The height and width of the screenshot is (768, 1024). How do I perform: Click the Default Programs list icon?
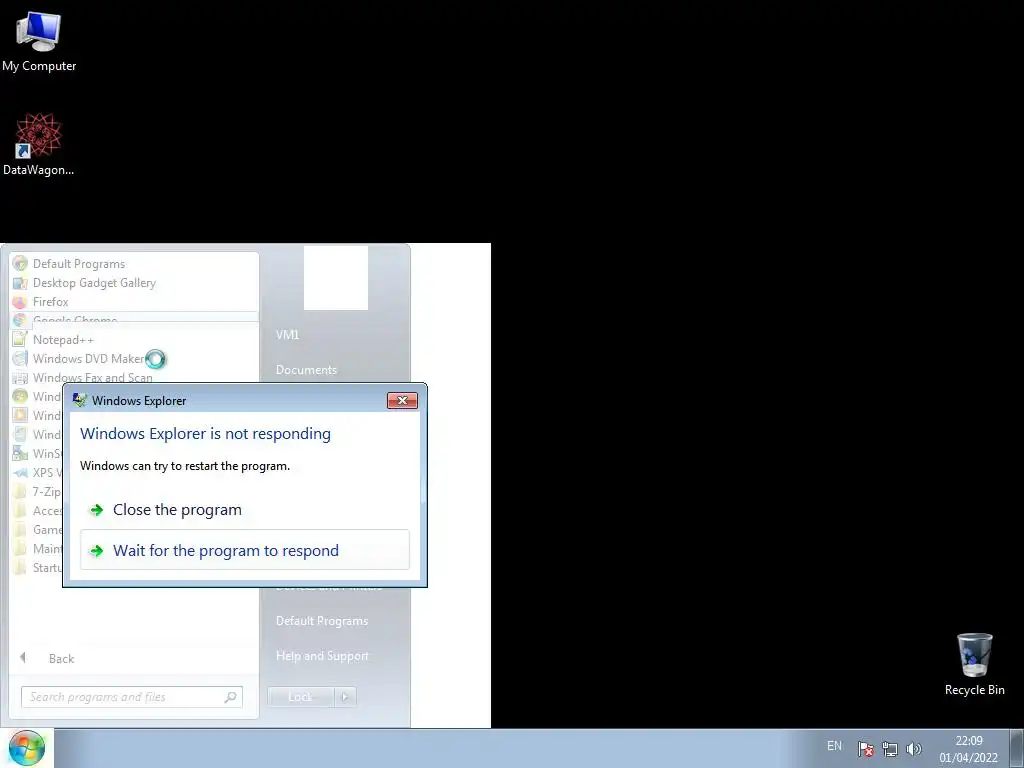coord(20,264)
